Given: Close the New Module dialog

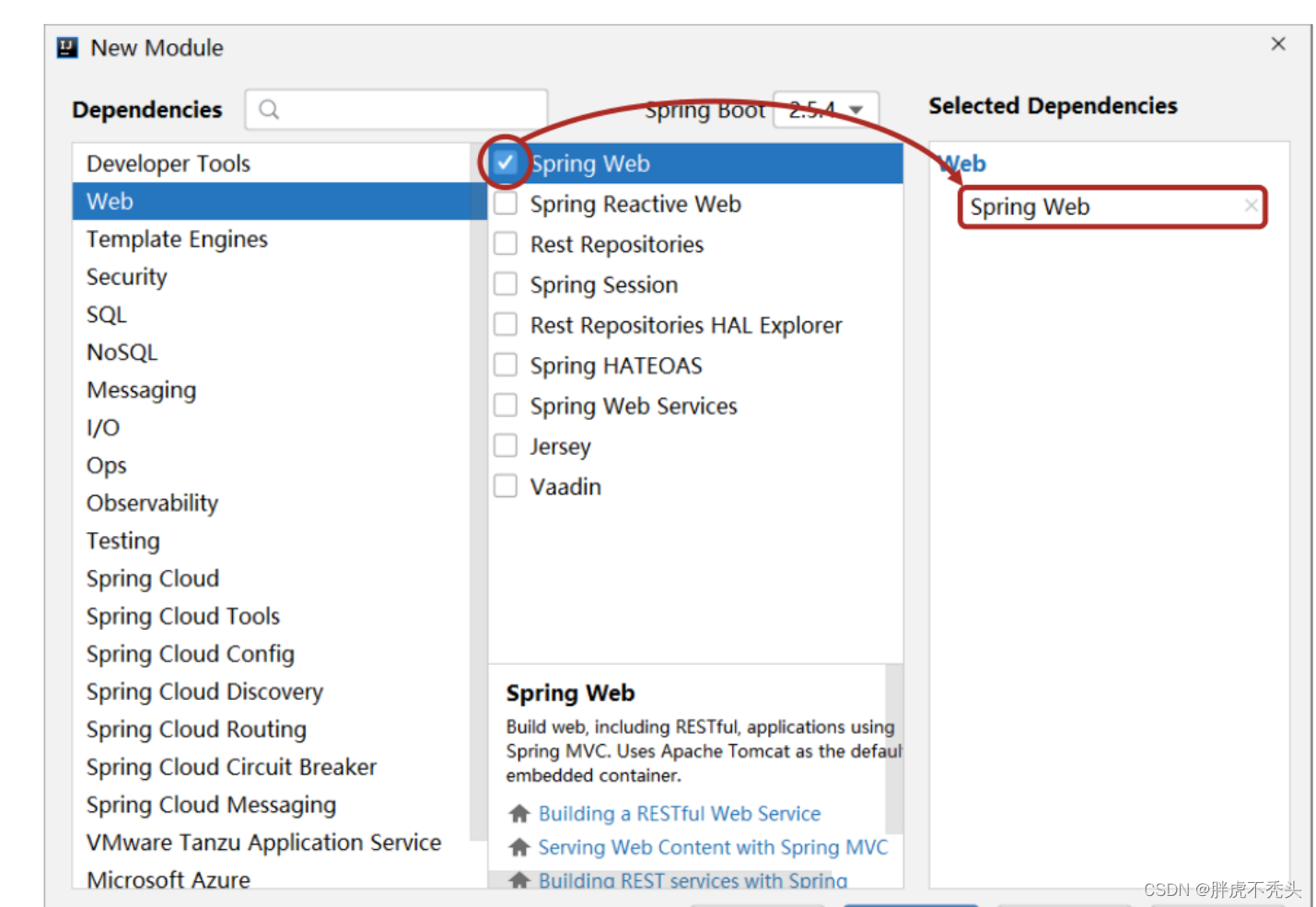Looking at the screenshot, I should tap(1278, 44).
